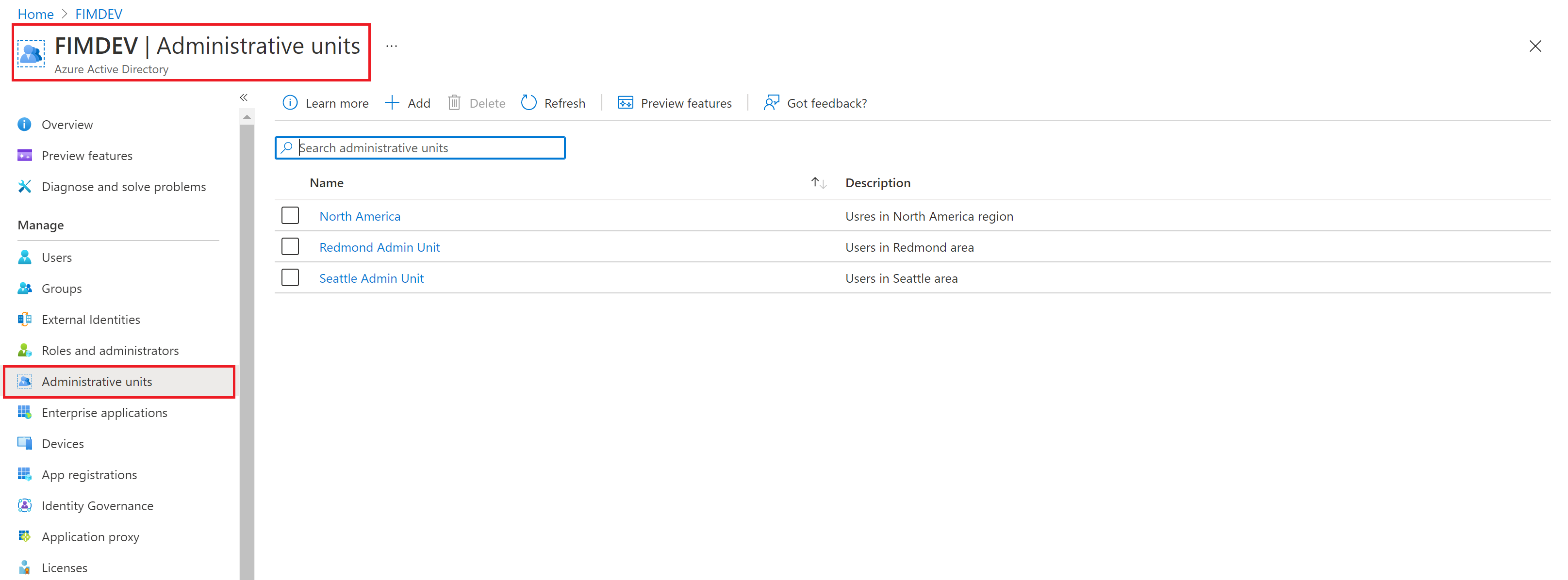Click the Preview features toolbar icon
Screen dimensions: 1568x580
coord(625,103)
